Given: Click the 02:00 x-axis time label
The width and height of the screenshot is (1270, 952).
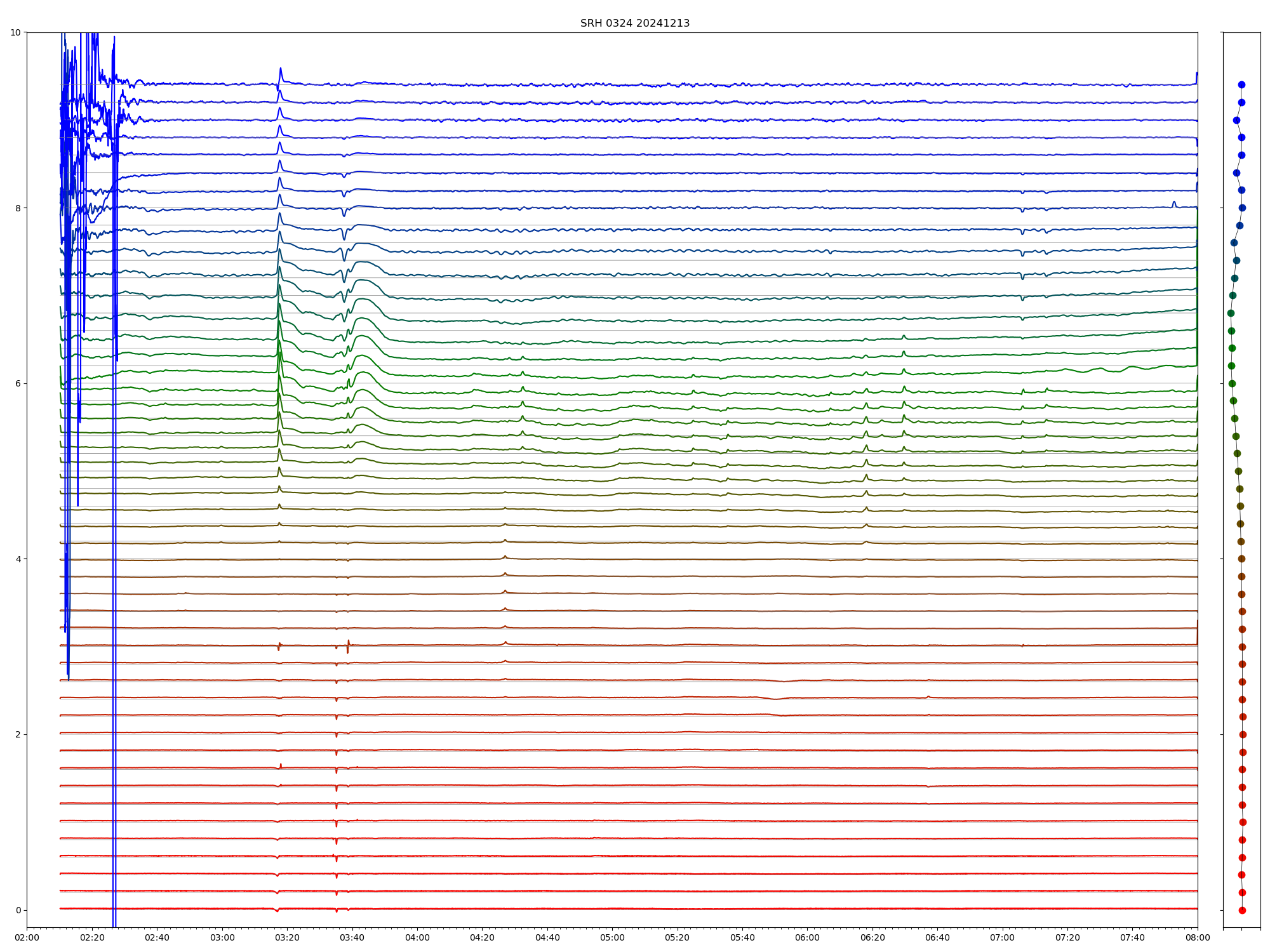Looking at the screenshot, I should (27, 937).
